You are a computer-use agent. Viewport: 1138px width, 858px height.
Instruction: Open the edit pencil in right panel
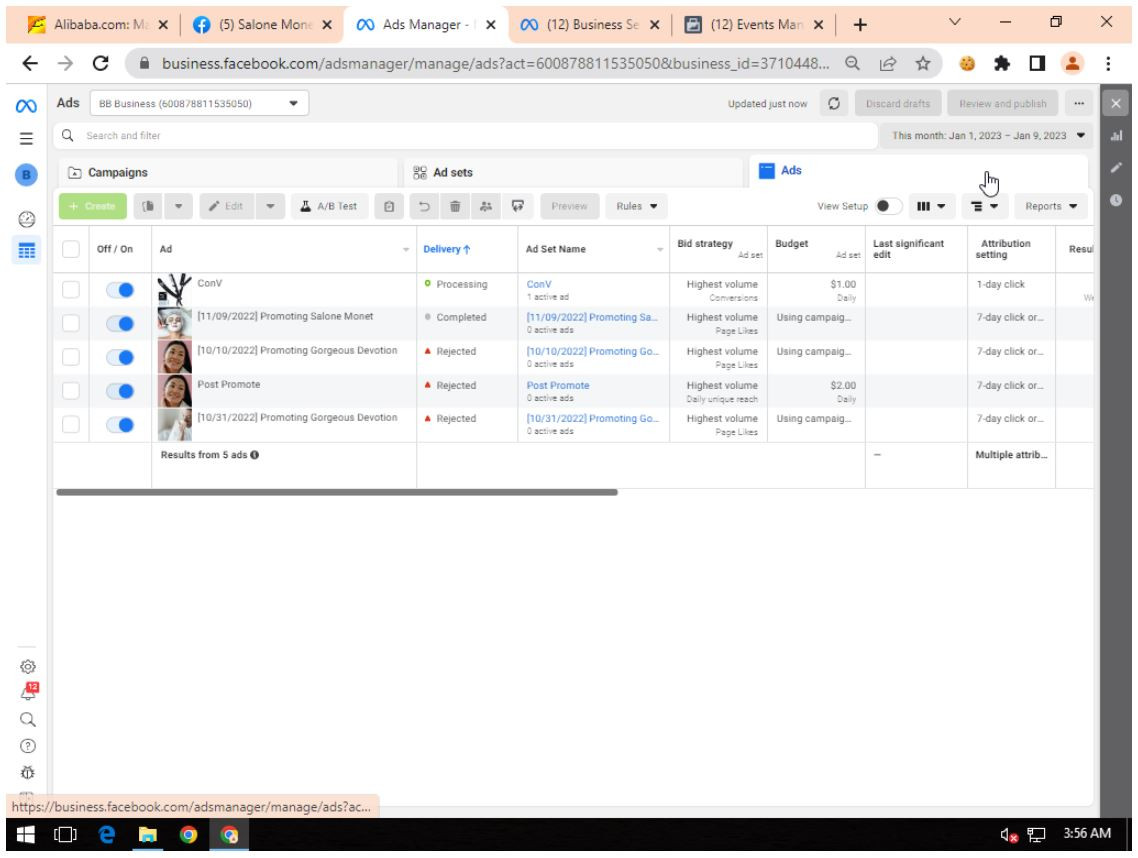[1116, 168]
